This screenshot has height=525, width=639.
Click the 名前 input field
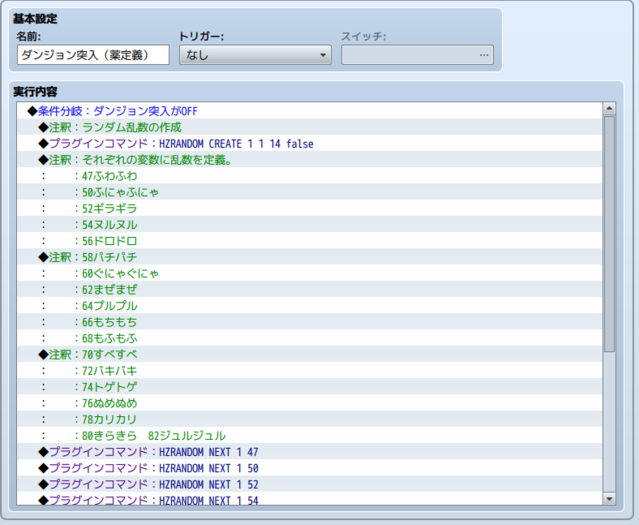pyautogui.click(x=93, y=55)
